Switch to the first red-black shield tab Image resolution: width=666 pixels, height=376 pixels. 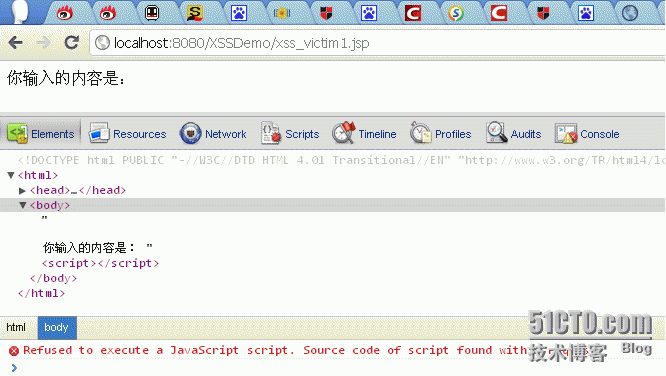pos(326,13)
